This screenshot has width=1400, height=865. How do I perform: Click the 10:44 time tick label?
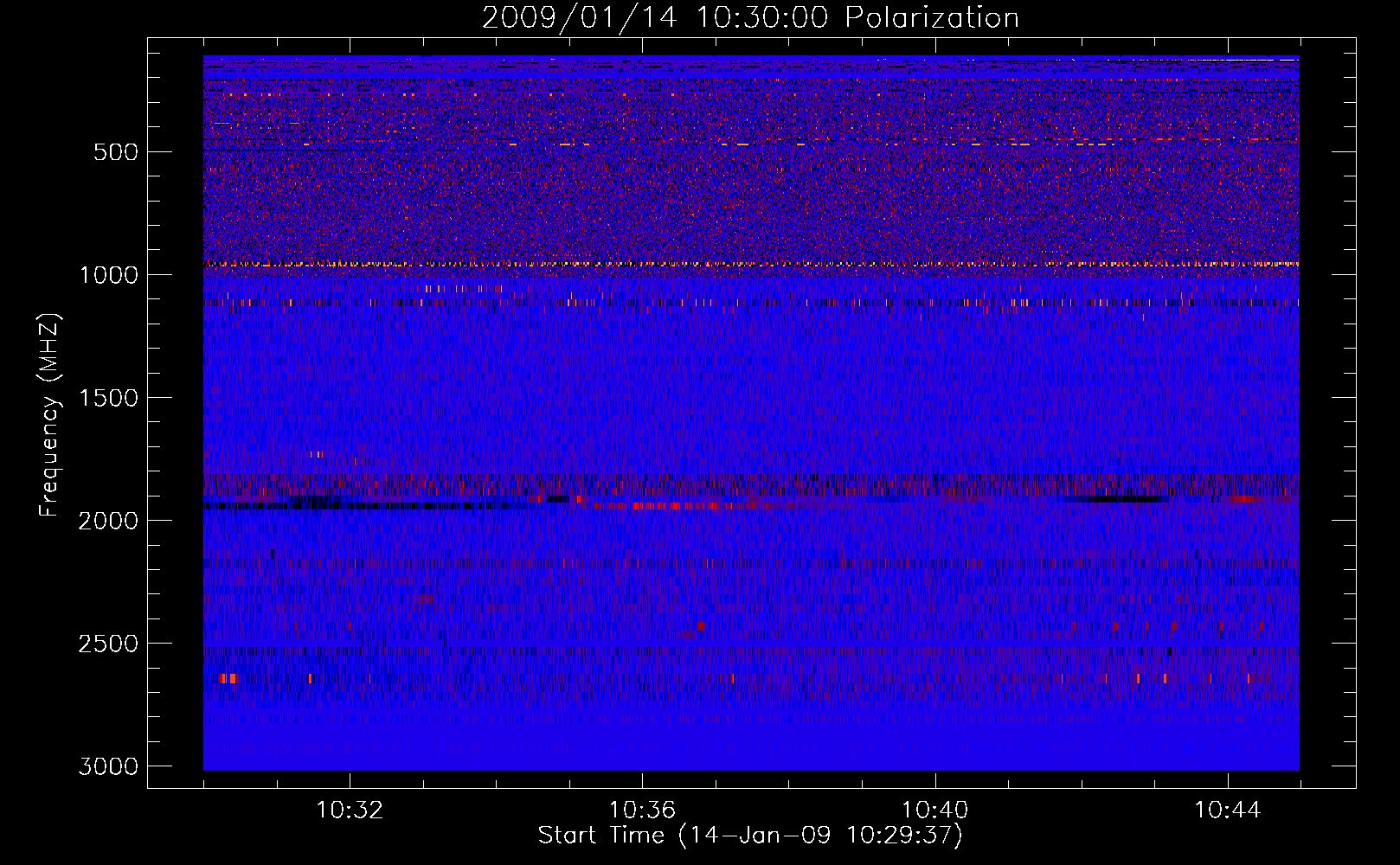point(1227,811)
